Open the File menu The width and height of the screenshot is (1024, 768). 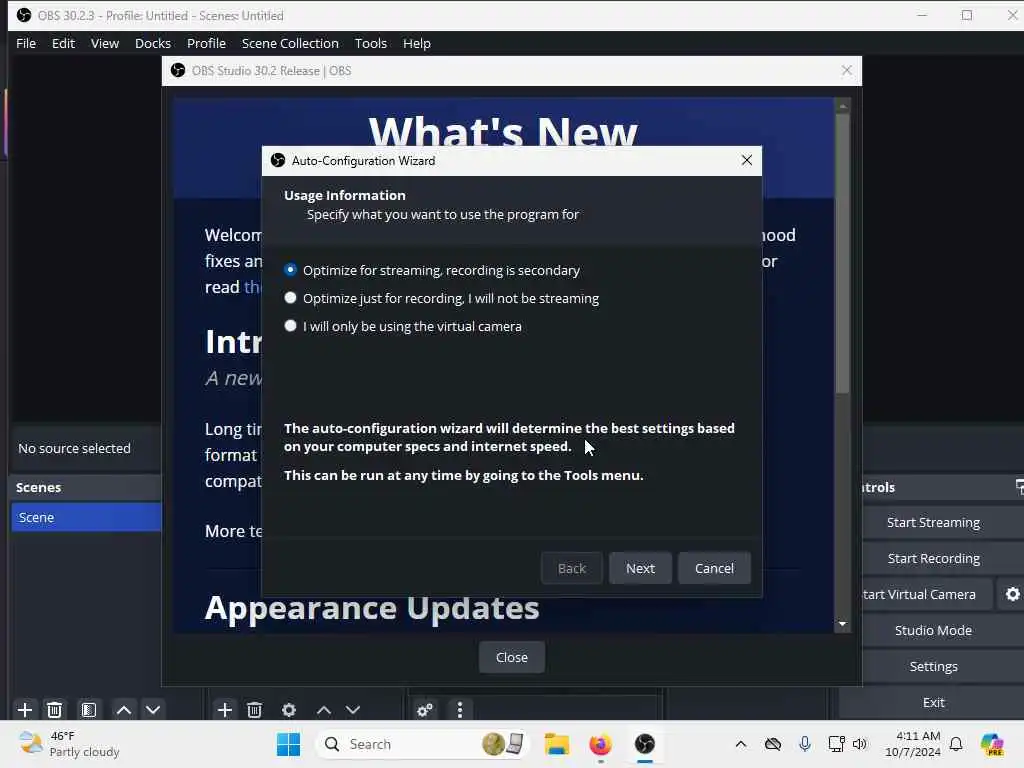pos(26,43)
